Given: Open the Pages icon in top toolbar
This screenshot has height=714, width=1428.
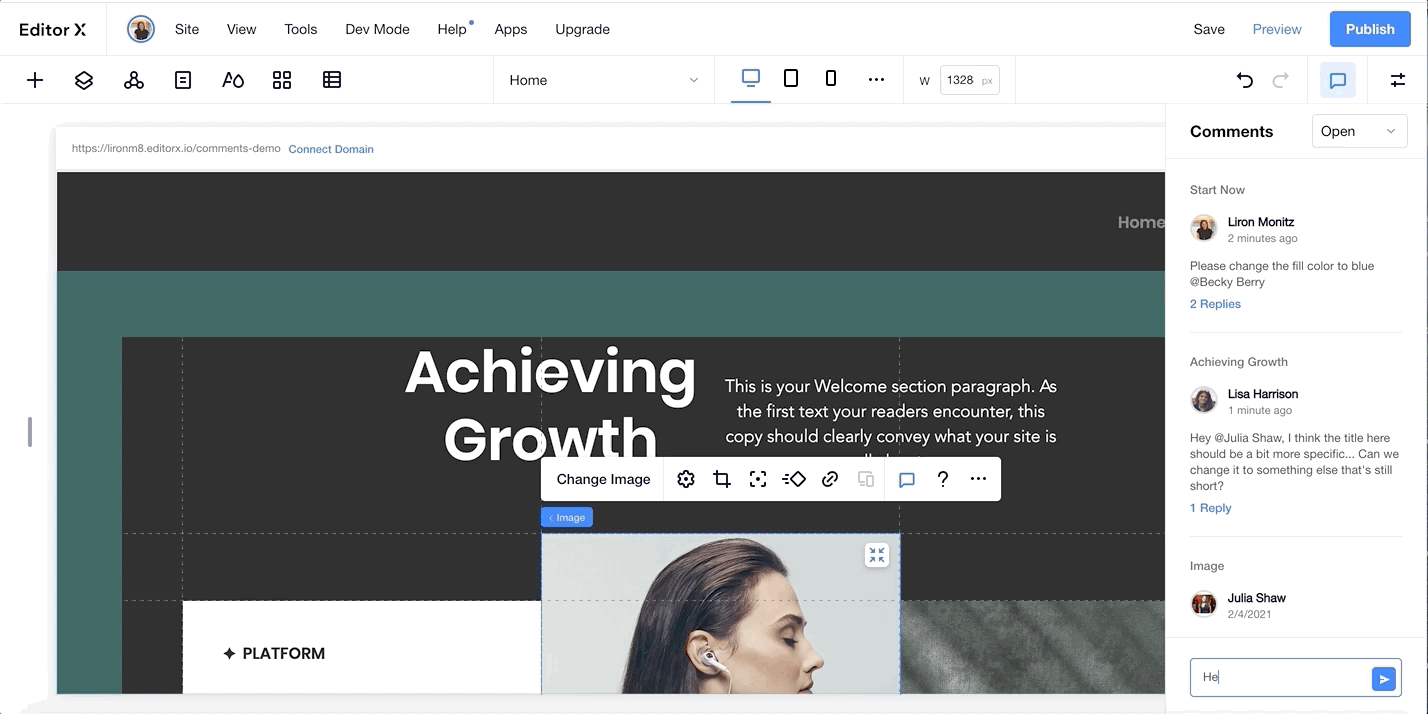Looking at the screenshot, I should click(x=183, y=80).
